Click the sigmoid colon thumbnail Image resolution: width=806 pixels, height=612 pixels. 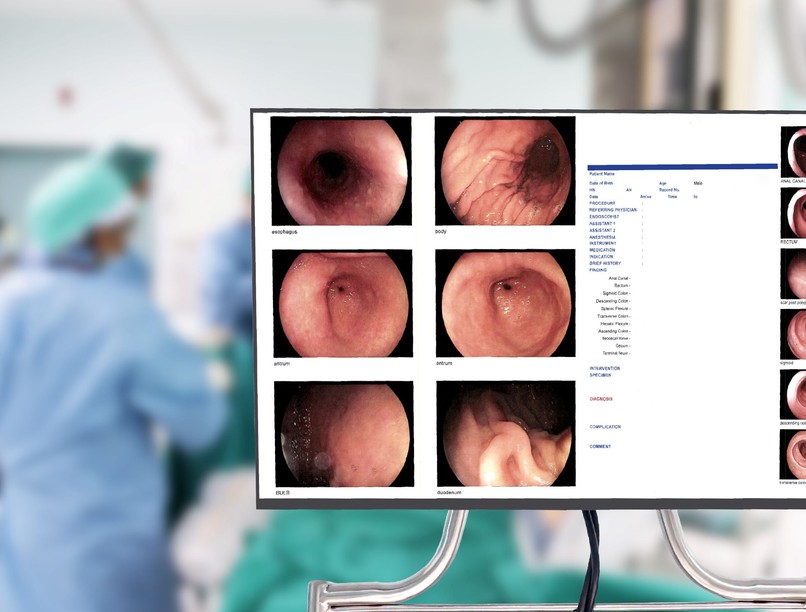pyautogui.click(x=794, y=334)
